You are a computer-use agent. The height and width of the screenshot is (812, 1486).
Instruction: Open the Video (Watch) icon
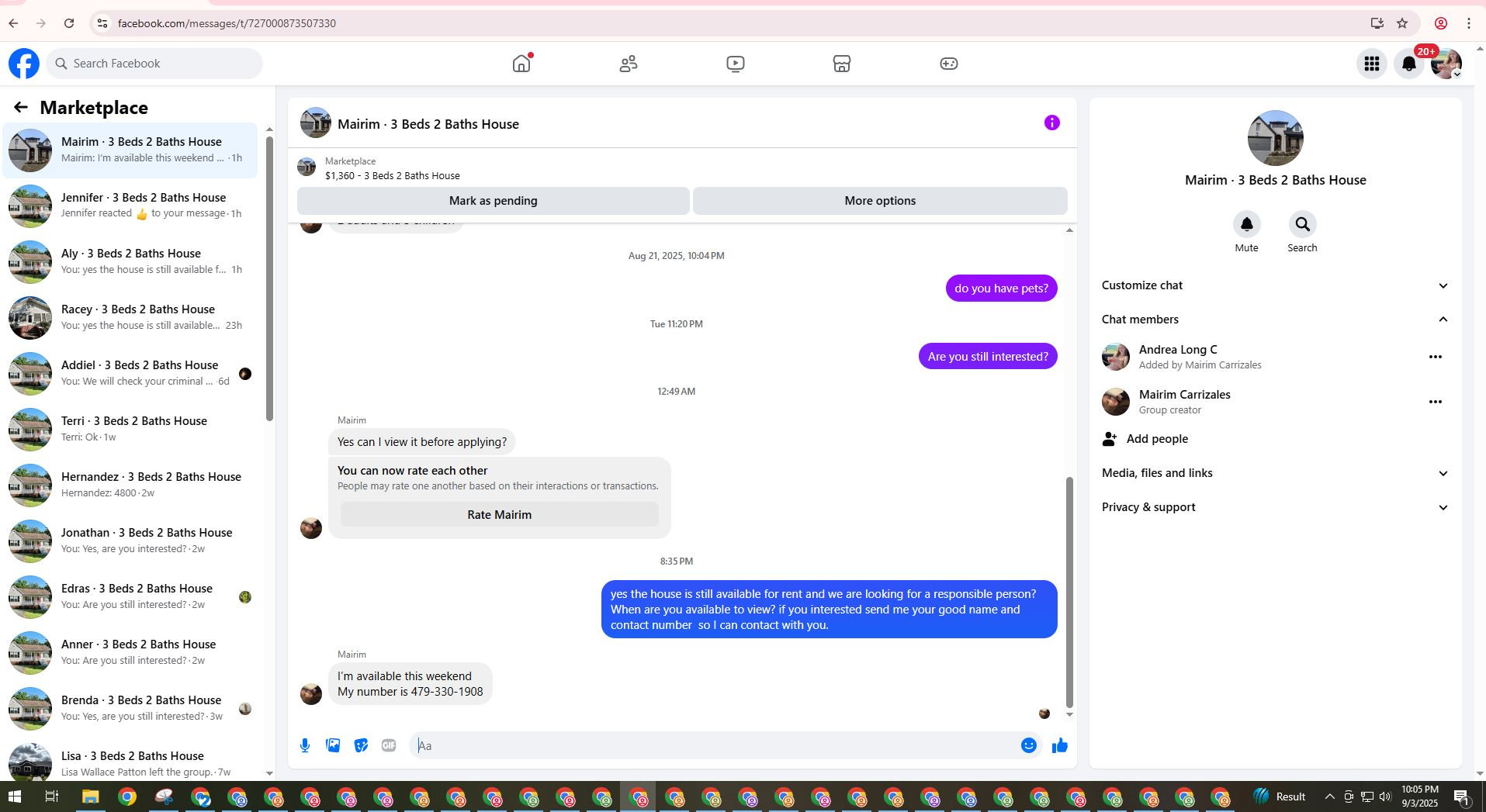(736, 64)
